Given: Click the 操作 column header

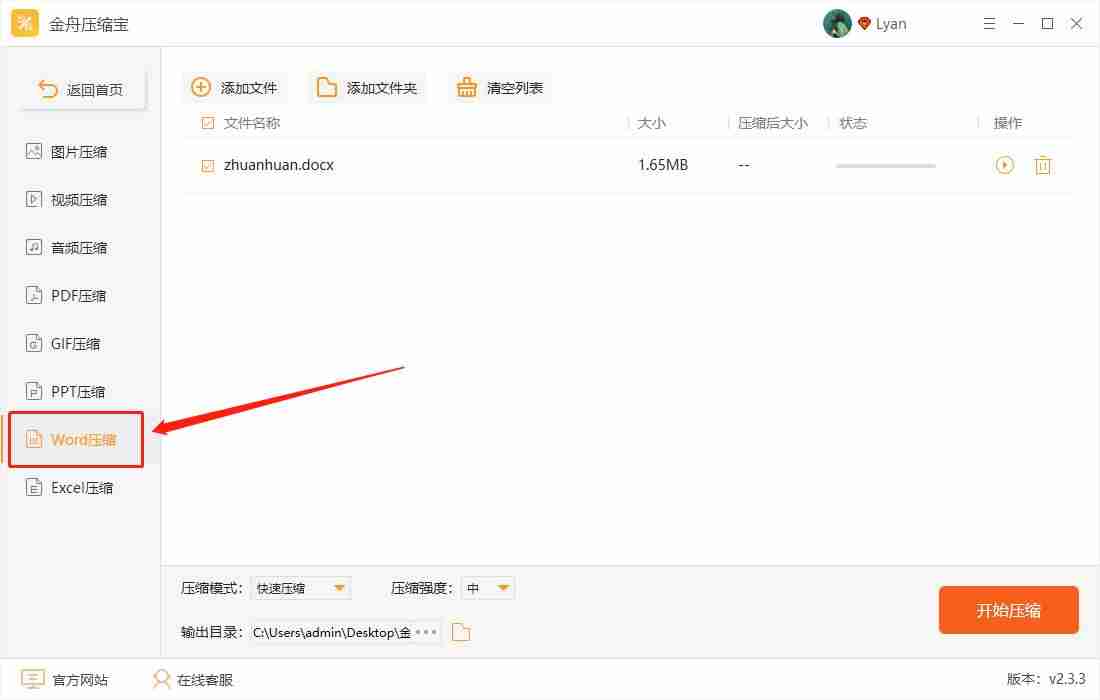Looking at the screenshot, I should click(1007, 123).
